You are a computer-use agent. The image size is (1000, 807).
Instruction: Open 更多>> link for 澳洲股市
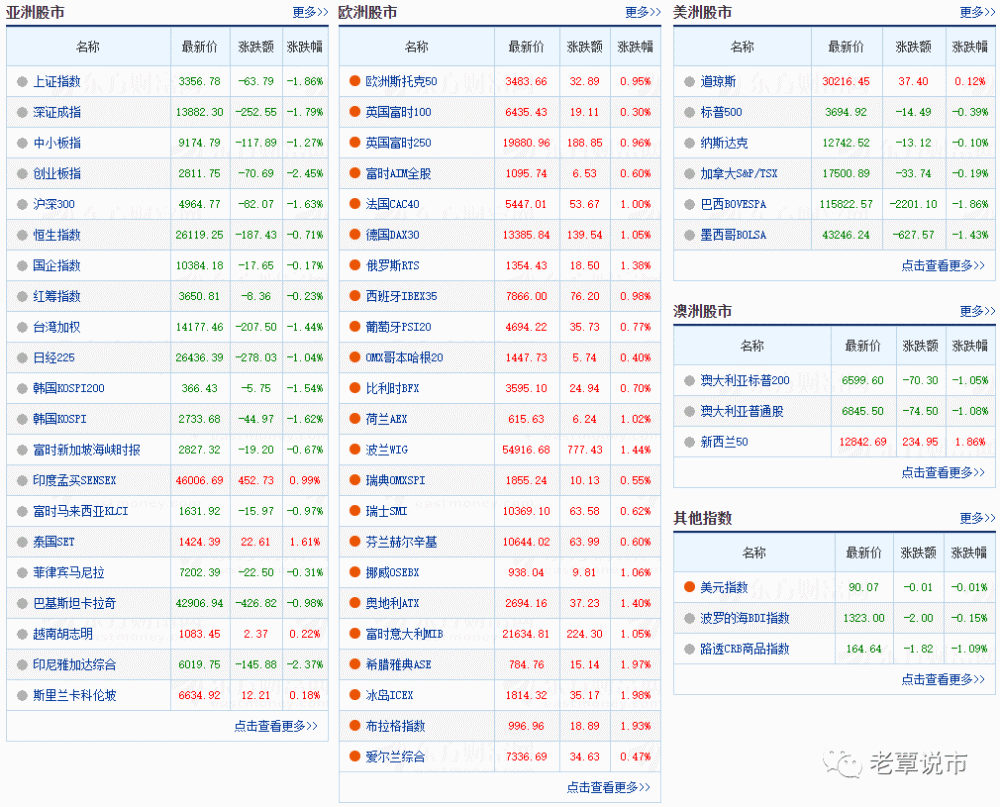tap(978, 311)
